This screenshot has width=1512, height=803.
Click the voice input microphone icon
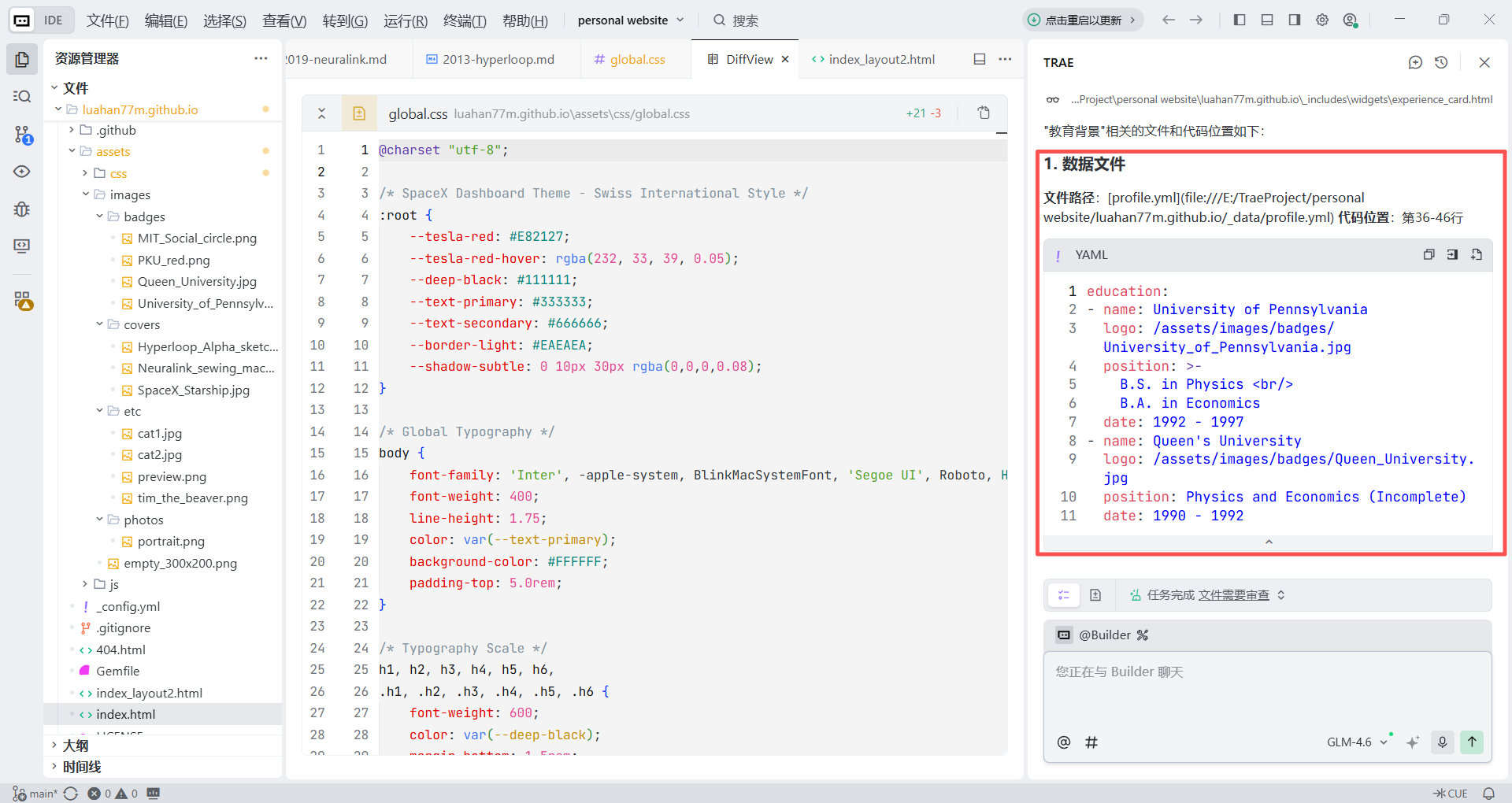pos(1443,742)
